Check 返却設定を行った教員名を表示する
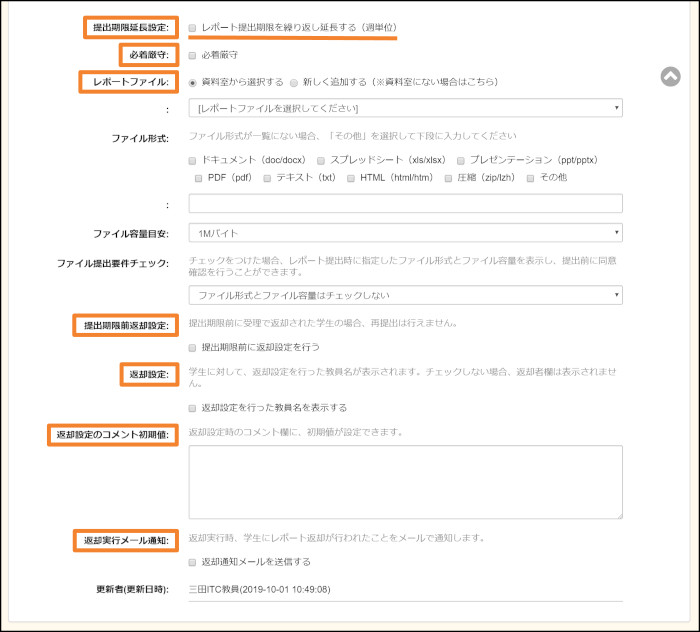 point(193,408)
